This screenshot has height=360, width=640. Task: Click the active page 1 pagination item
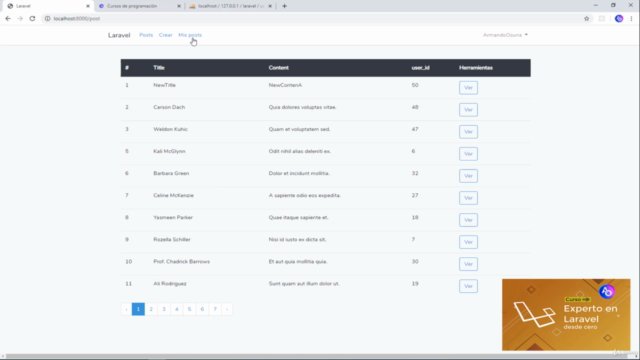138,309
